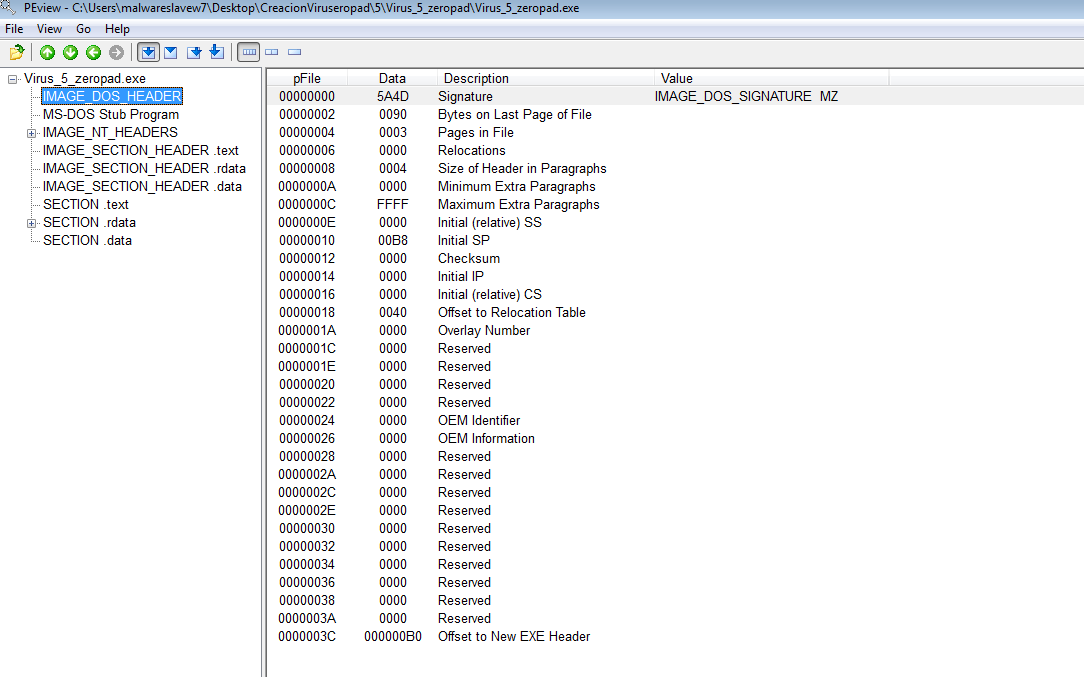Select the green Go Up navigation arrow
Viewport: 1084px width, 677px height.
tap(47, 52)
